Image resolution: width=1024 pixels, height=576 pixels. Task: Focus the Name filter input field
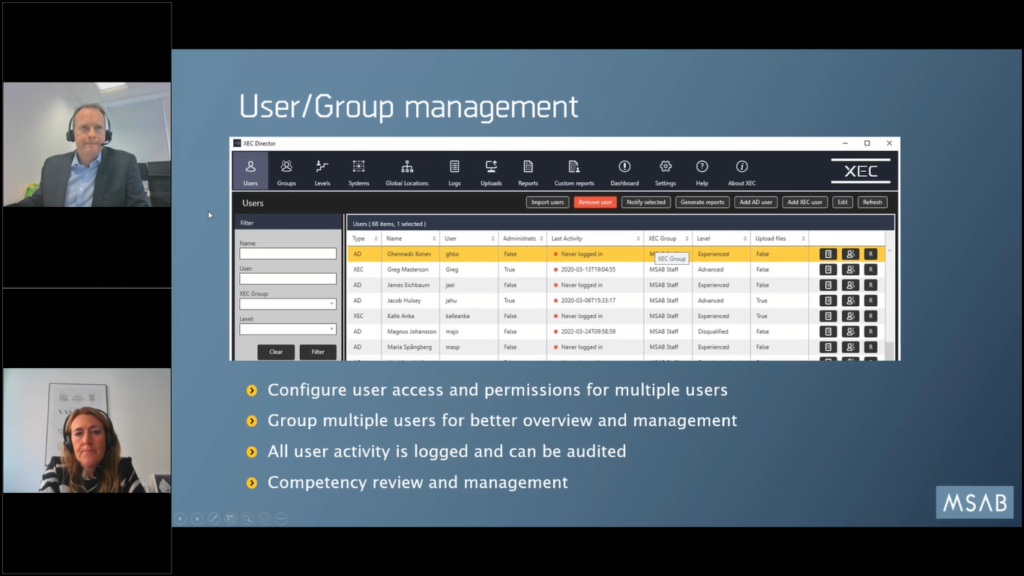pyautogui.click(x=288, y=253)
